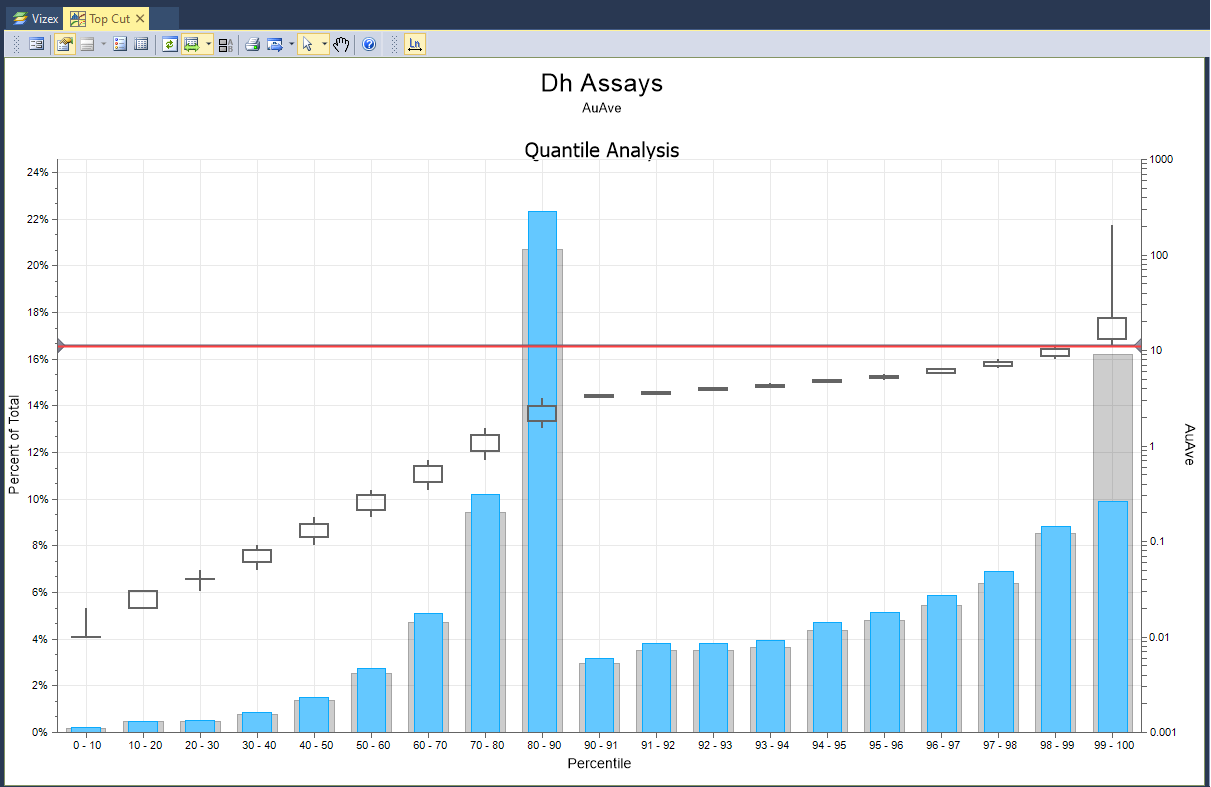1211x787 pixels.
Task: Close the Top Cut tab
Action: tap(141, 18)
